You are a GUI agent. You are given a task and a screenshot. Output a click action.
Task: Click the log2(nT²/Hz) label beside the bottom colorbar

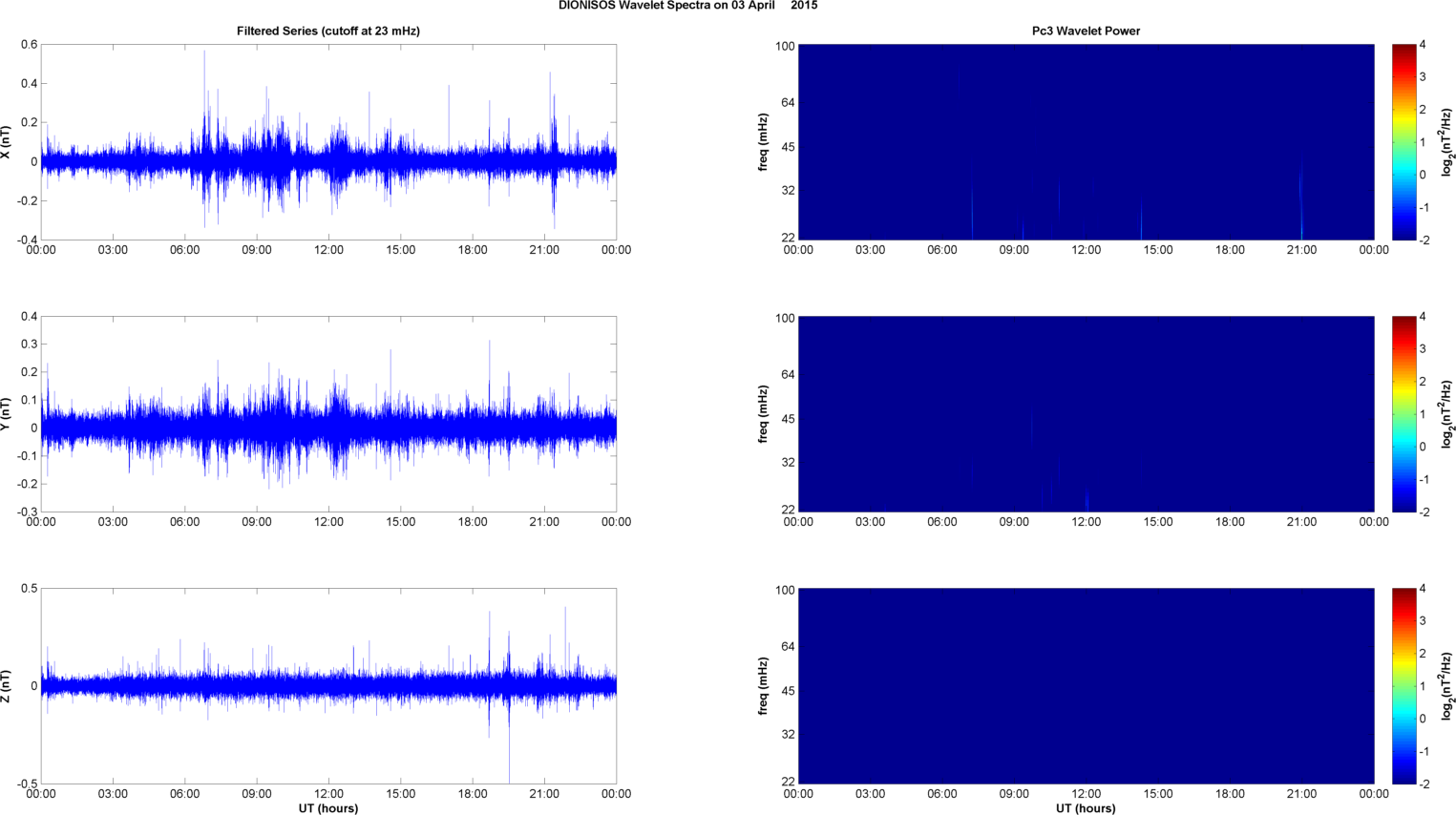click(1447, 686)
